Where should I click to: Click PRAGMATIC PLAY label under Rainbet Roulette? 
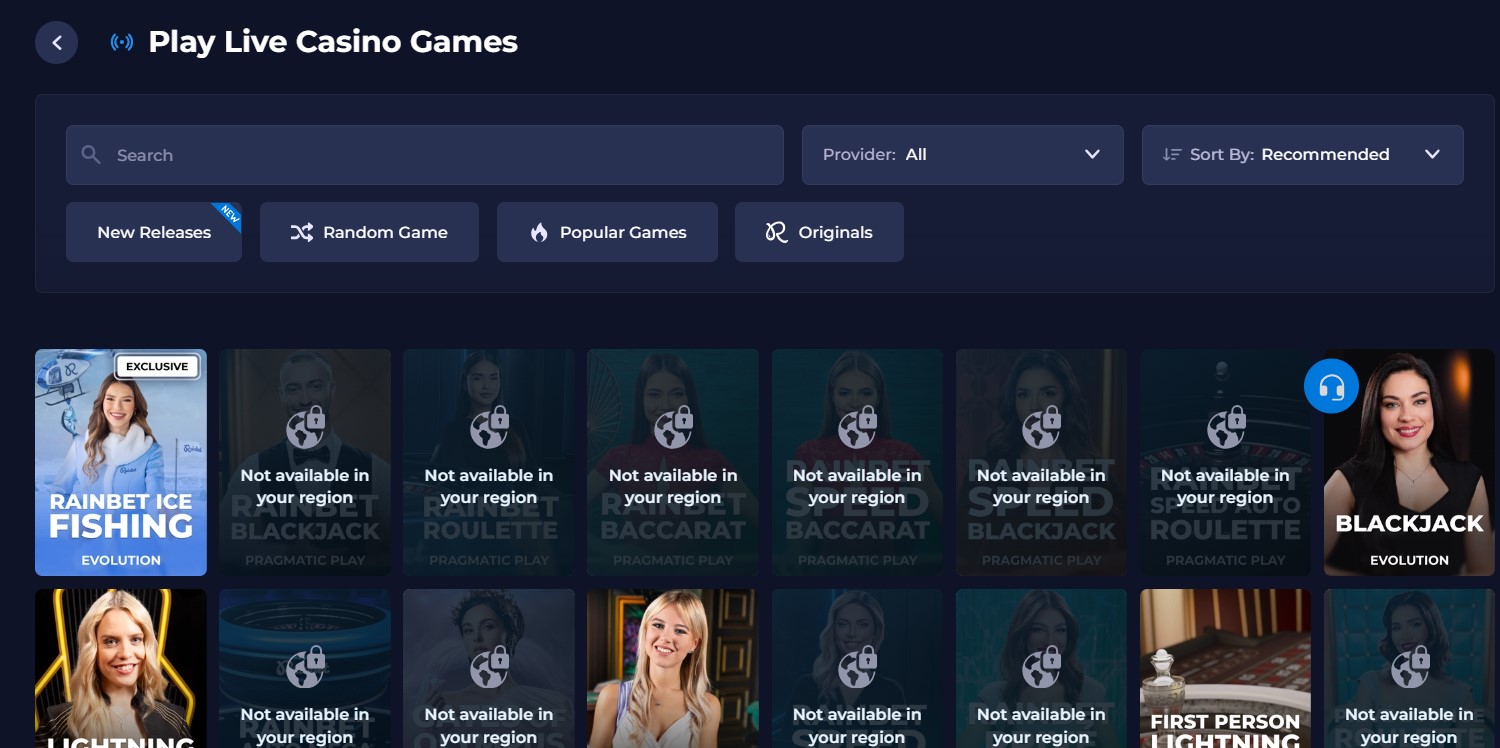tap(489, 560)
